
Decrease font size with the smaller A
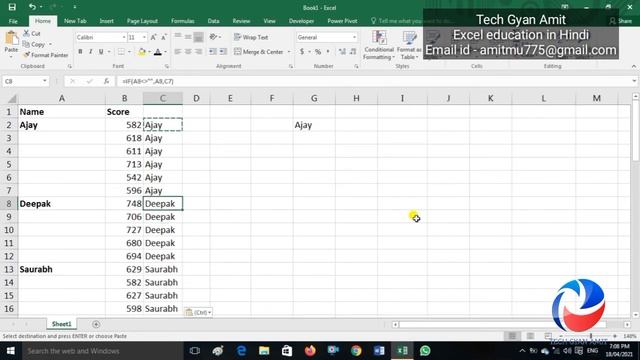164,37
